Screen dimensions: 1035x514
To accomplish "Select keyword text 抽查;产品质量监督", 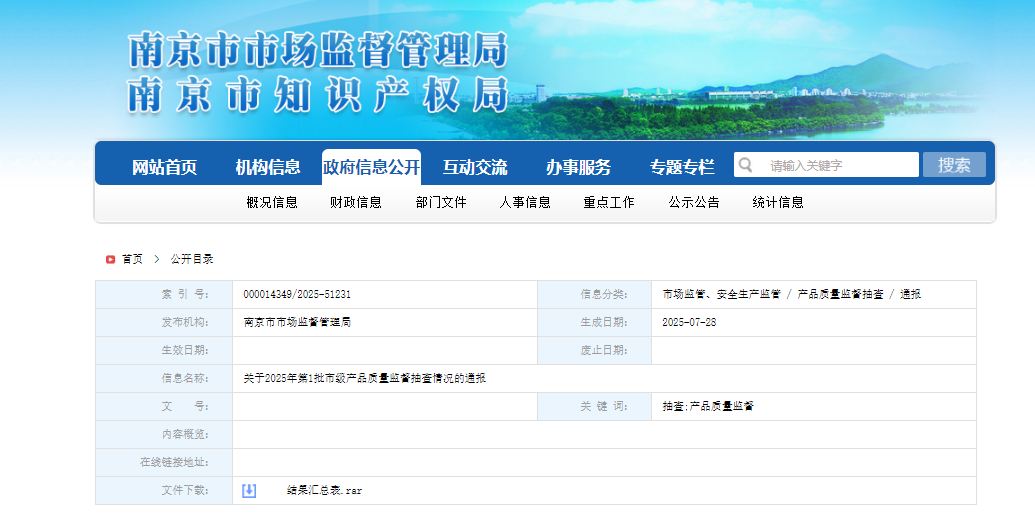I will point(708,406).
